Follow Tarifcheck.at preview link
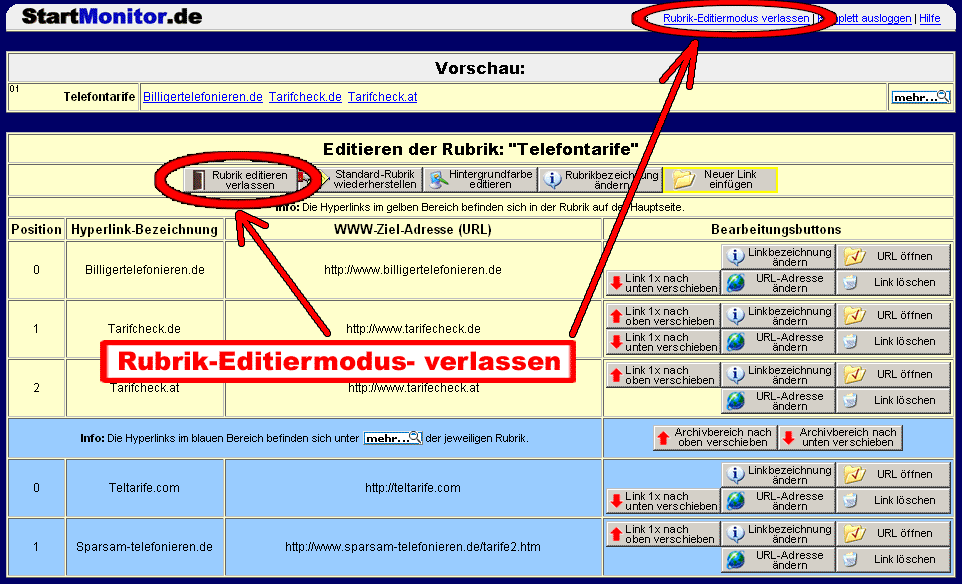 tap(382, 97)
